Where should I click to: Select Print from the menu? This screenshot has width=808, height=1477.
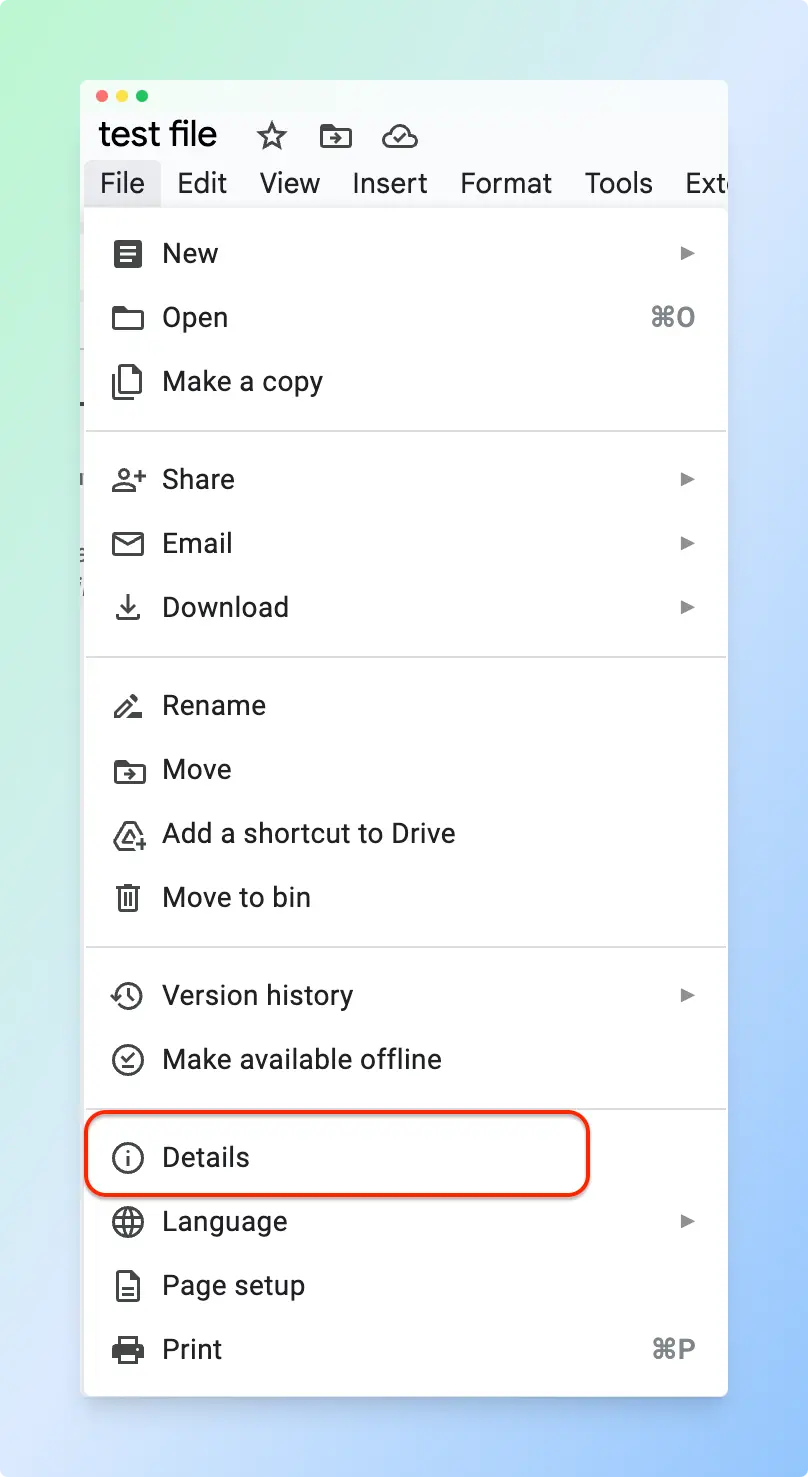click(x=405, y=1350)
